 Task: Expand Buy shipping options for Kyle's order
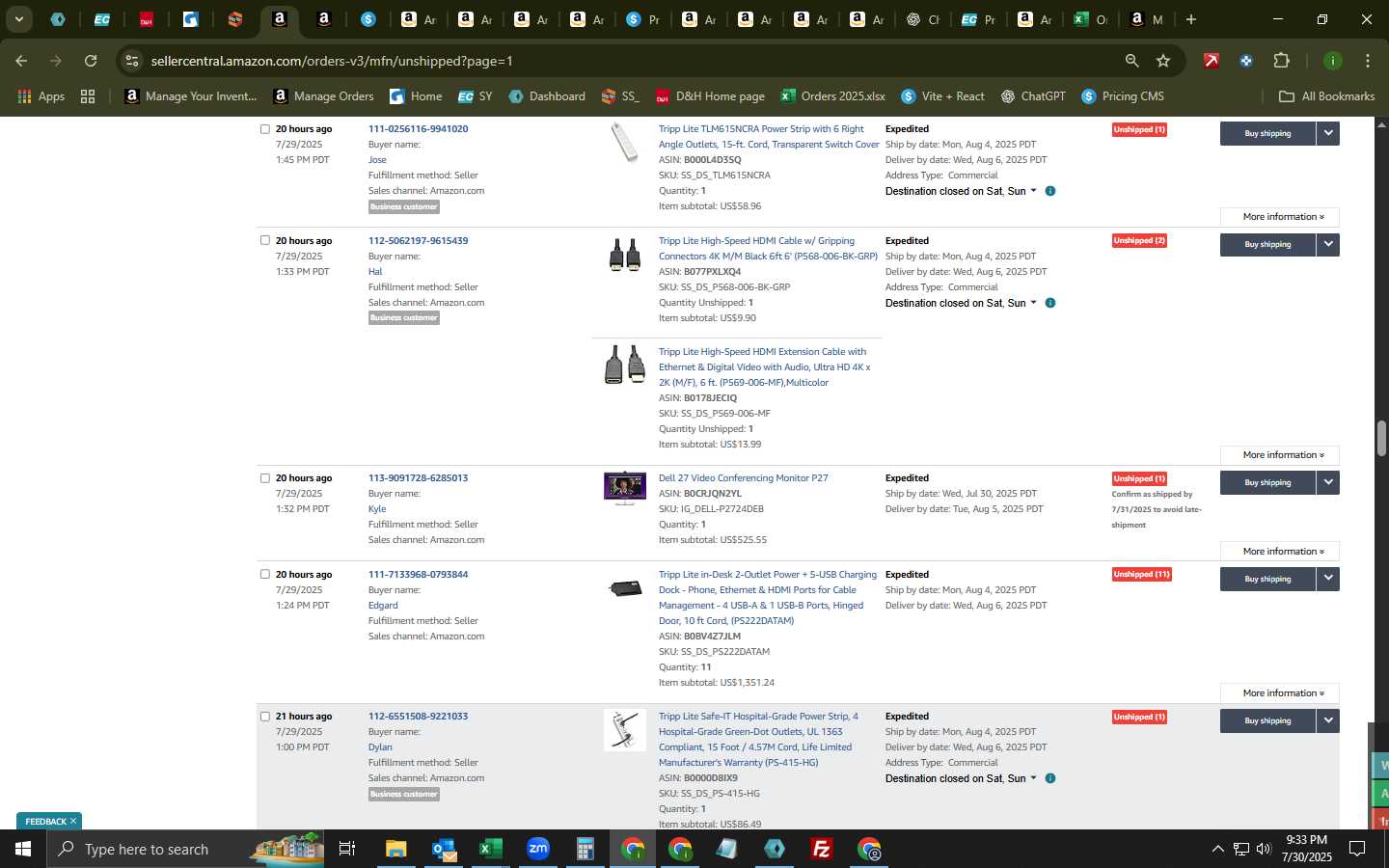(1328, 482)
